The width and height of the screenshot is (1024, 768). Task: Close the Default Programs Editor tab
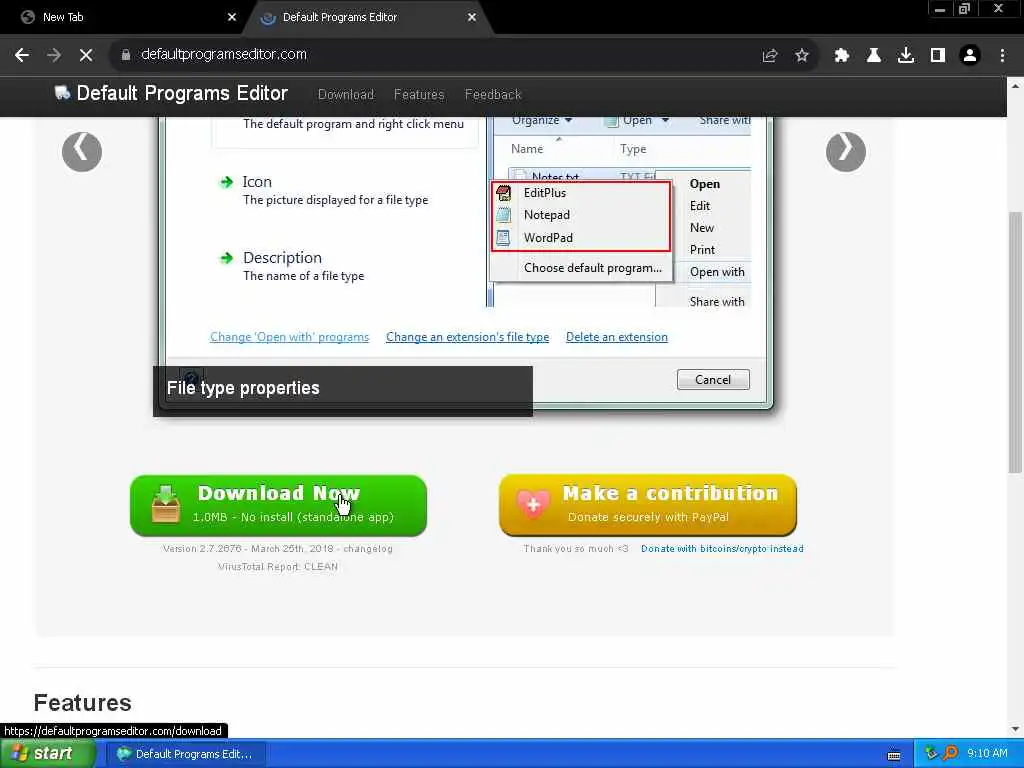[x=472, y=18]
